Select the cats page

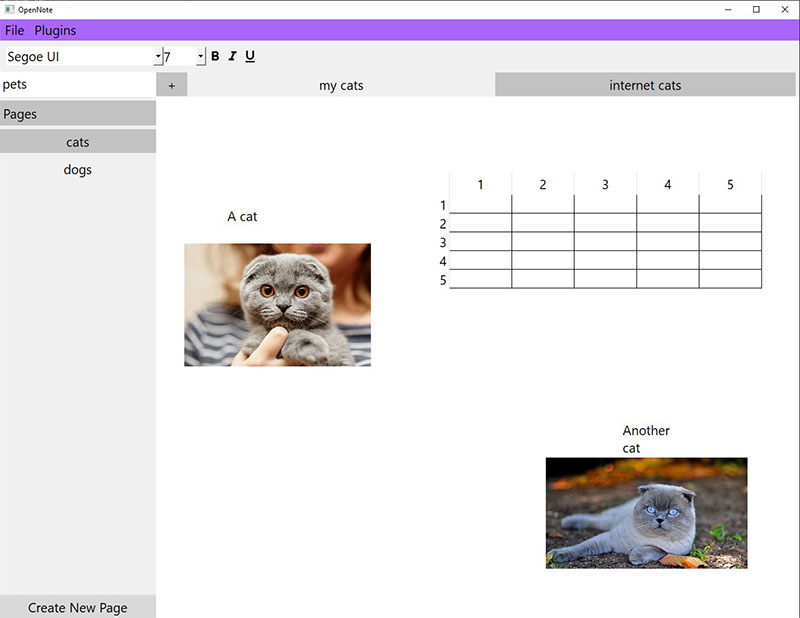[x=78, y=141]
